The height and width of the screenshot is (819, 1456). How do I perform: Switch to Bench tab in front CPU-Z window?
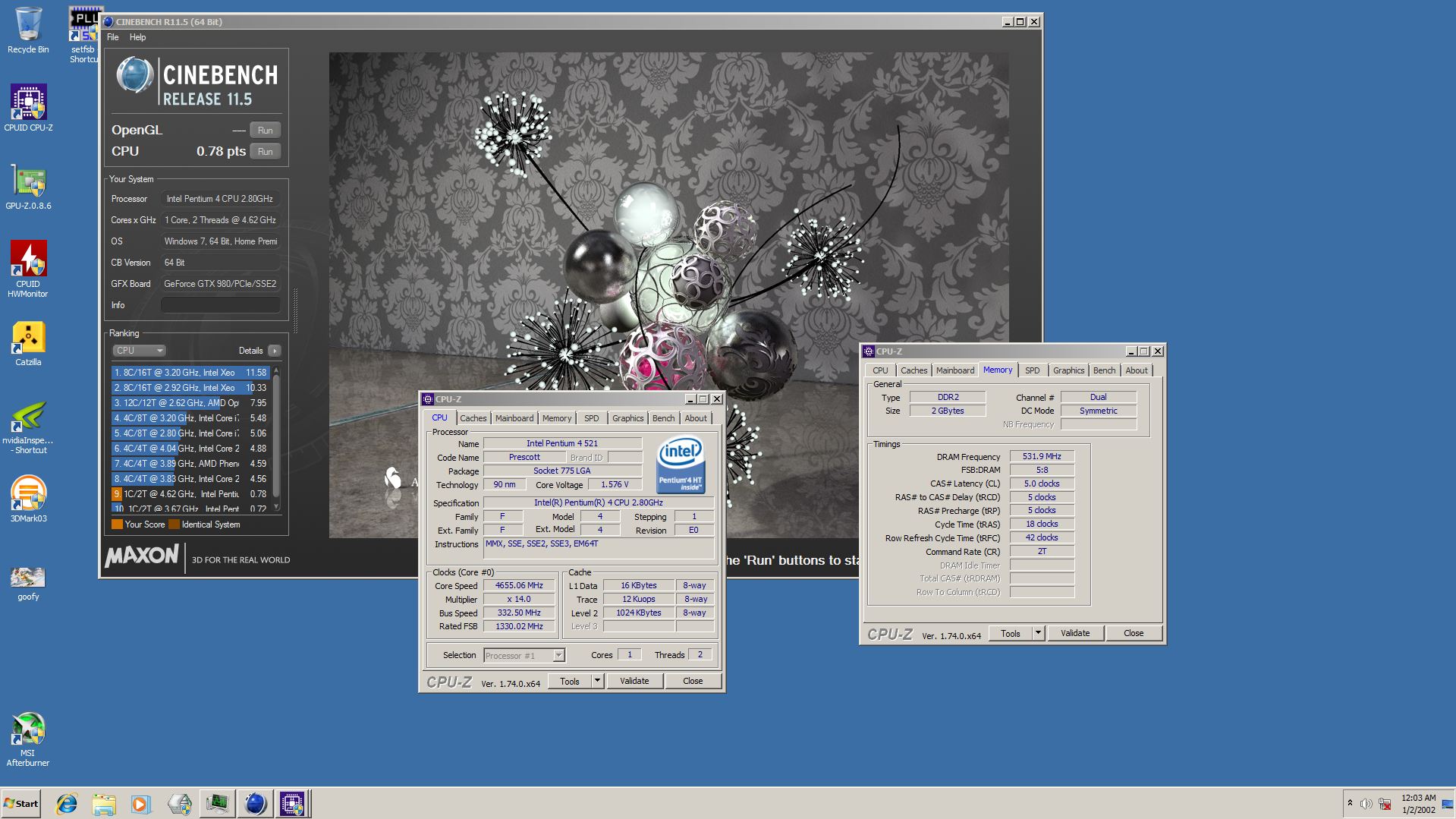click(663, 418)
